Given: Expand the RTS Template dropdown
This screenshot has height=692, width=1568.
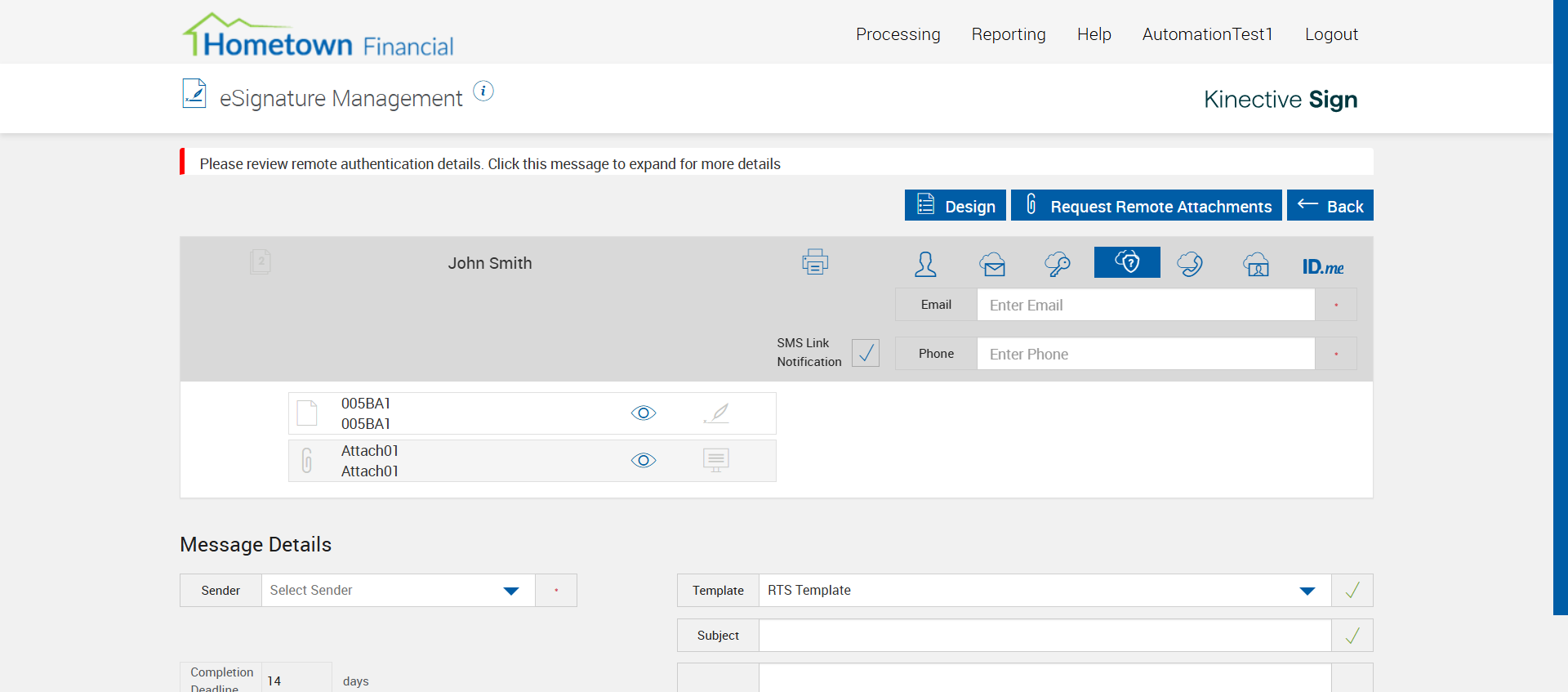Looking at the screenshot, I should coord(1307,591).
